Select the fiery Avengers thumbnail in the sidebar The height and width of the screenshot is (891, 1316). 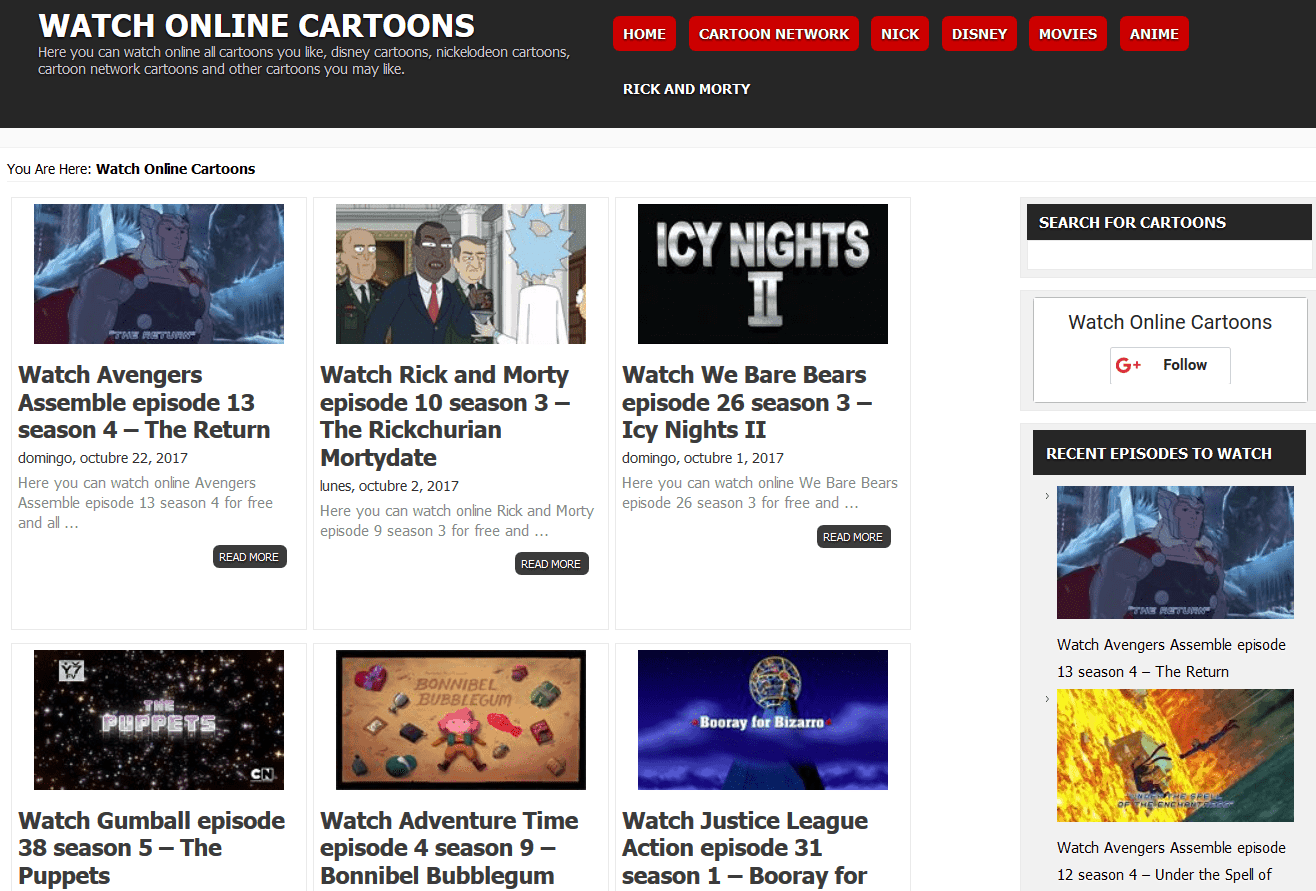(1175, 755)
